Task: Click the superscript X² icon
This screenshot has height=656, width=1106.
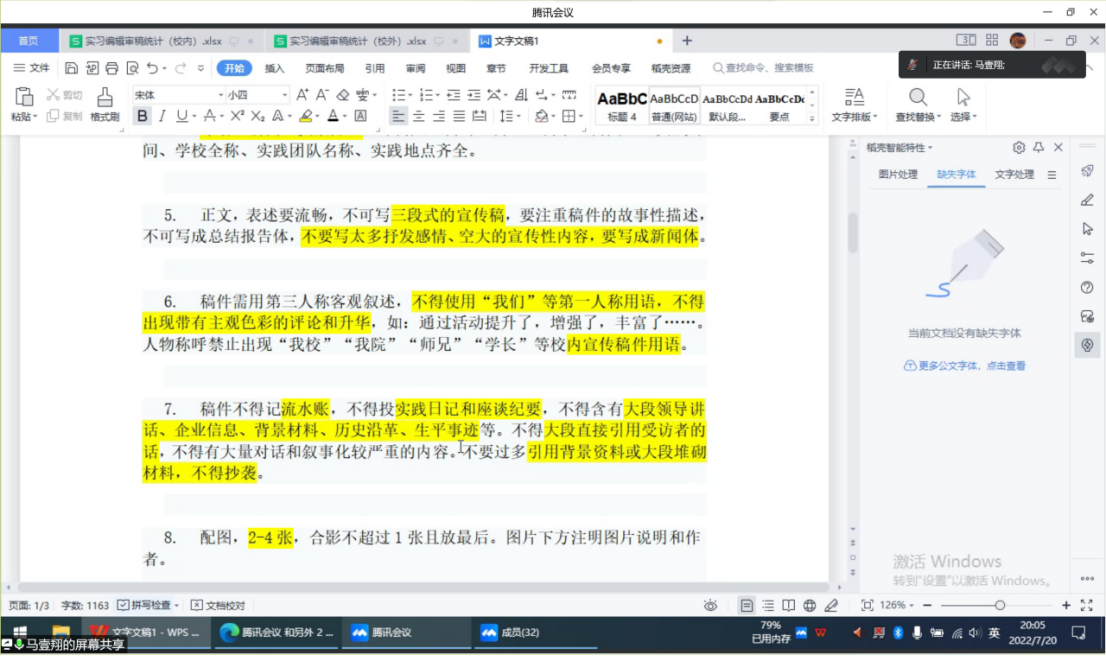Action: coord(237,116)
